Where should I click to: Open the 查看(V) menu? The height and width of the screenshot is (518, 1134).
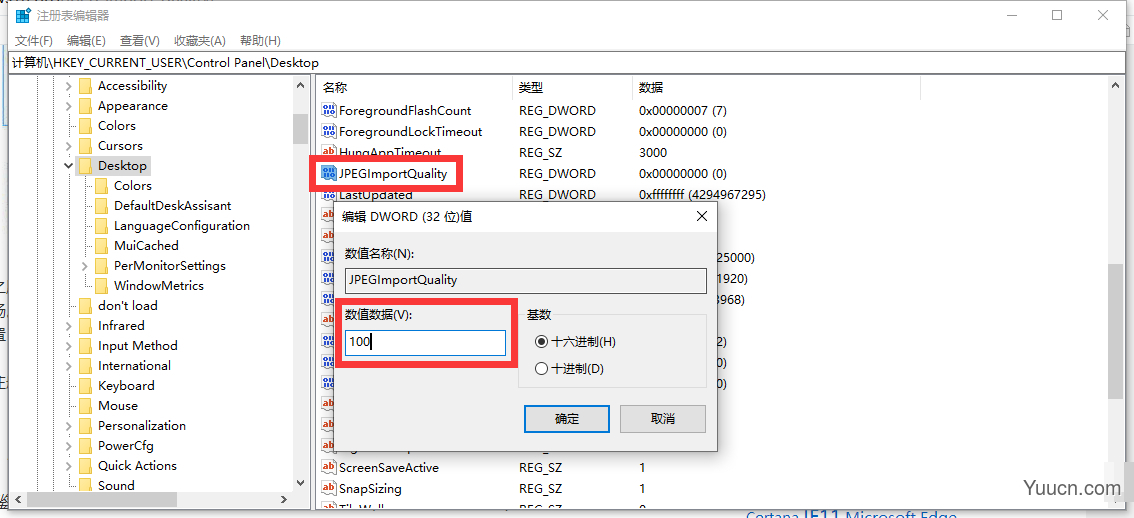pos(140,41)
